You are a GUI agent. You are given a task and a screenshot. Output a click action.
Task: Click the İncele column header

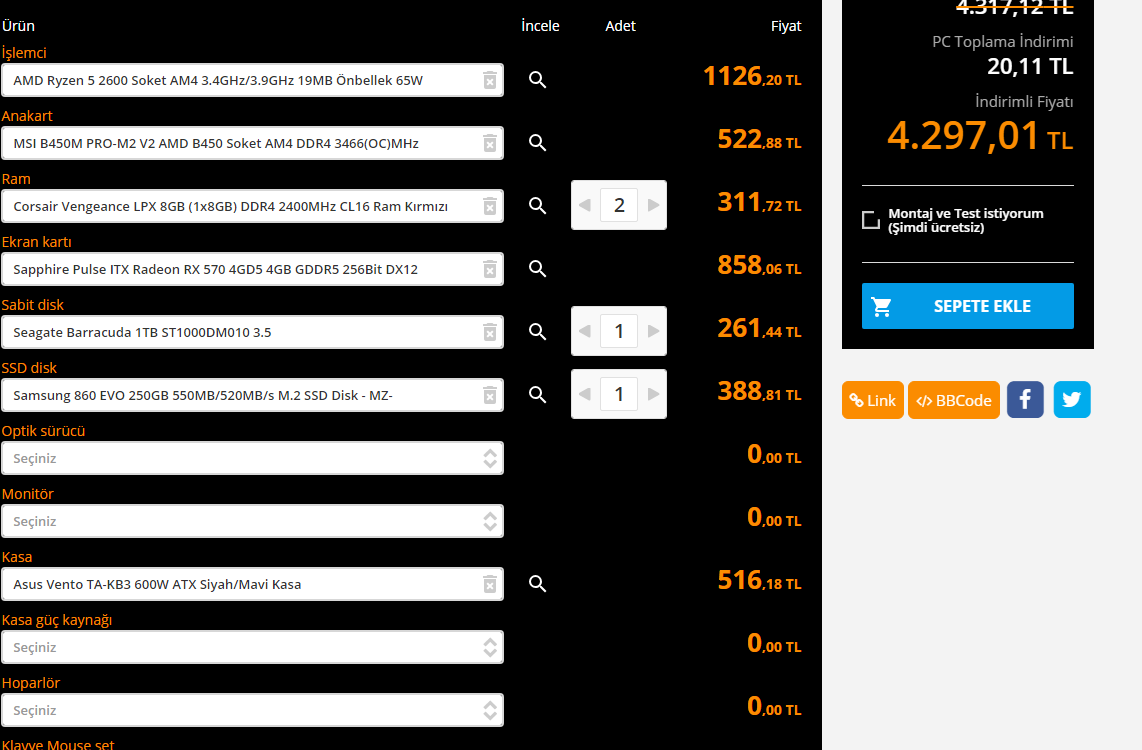[x=540, y=25]
